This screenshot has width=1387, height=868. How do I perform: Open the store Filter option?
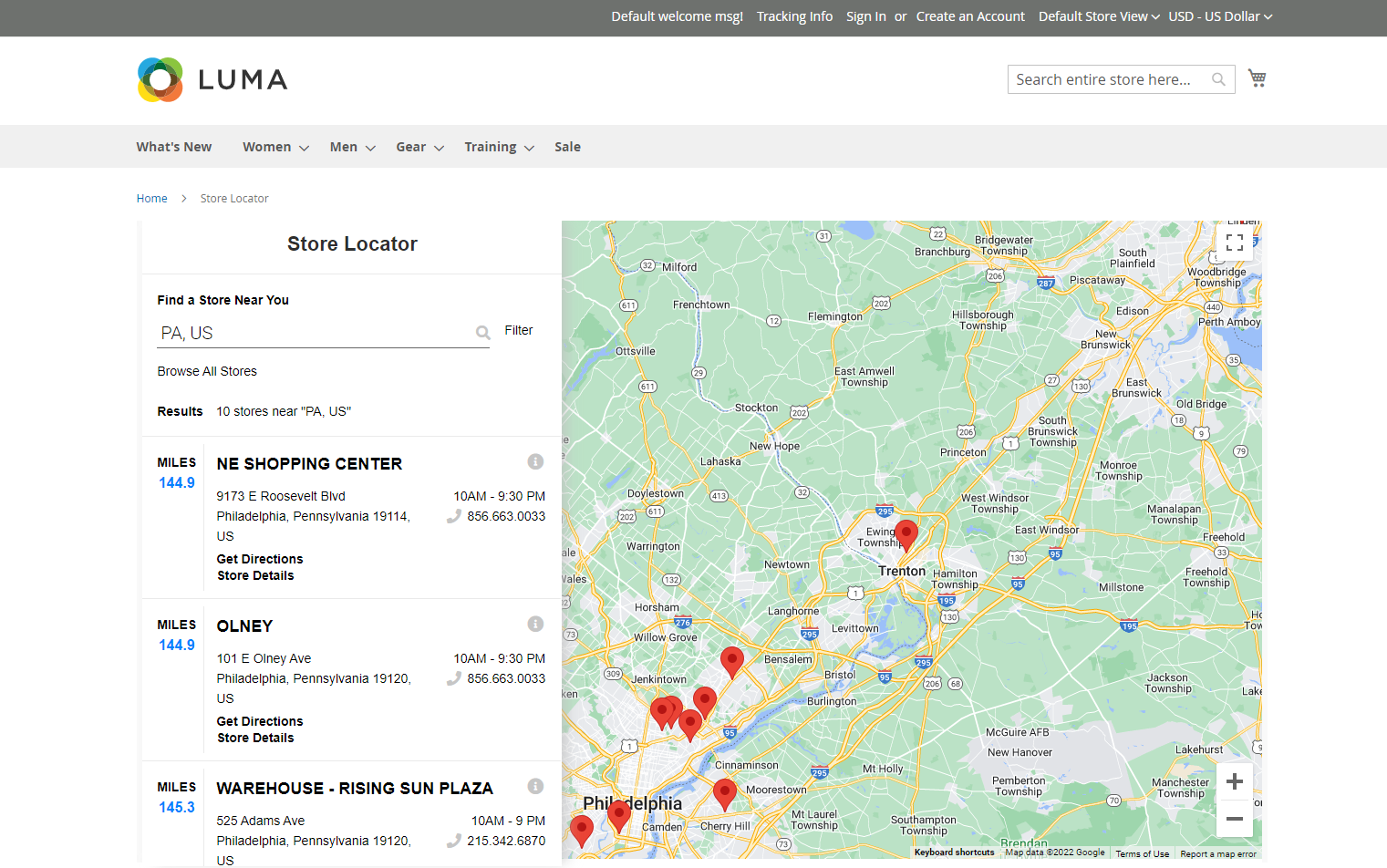tap(519, 330)
